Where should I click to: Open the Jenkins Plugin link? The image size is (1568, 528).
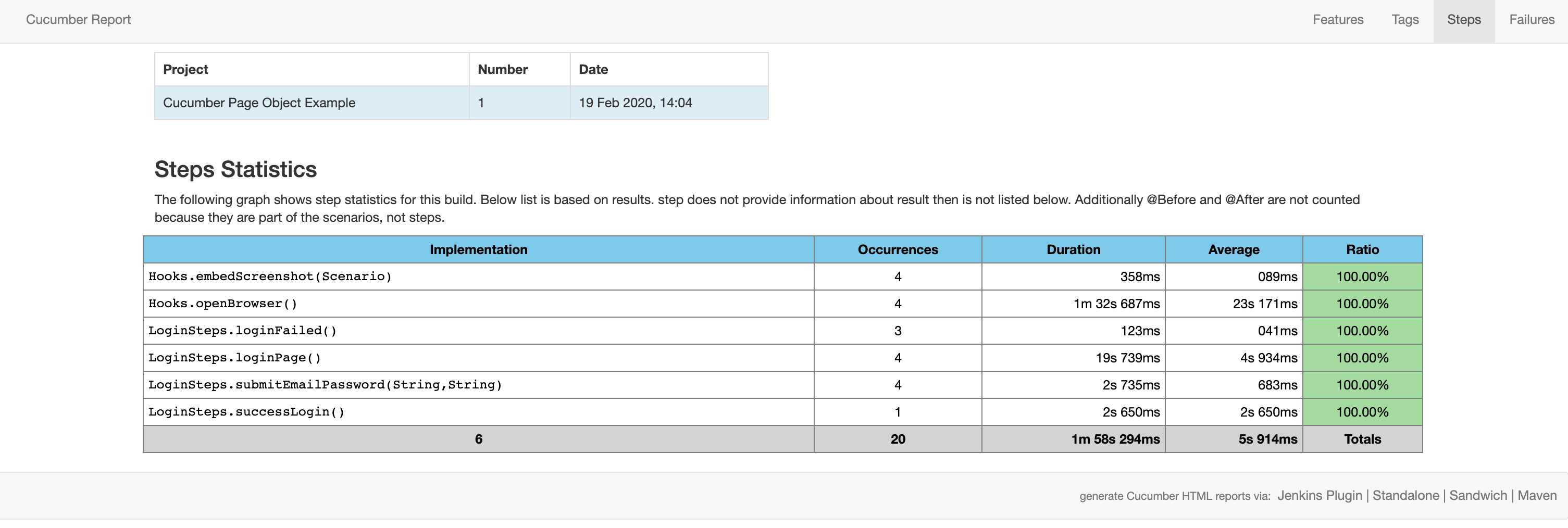point(1320,495)
